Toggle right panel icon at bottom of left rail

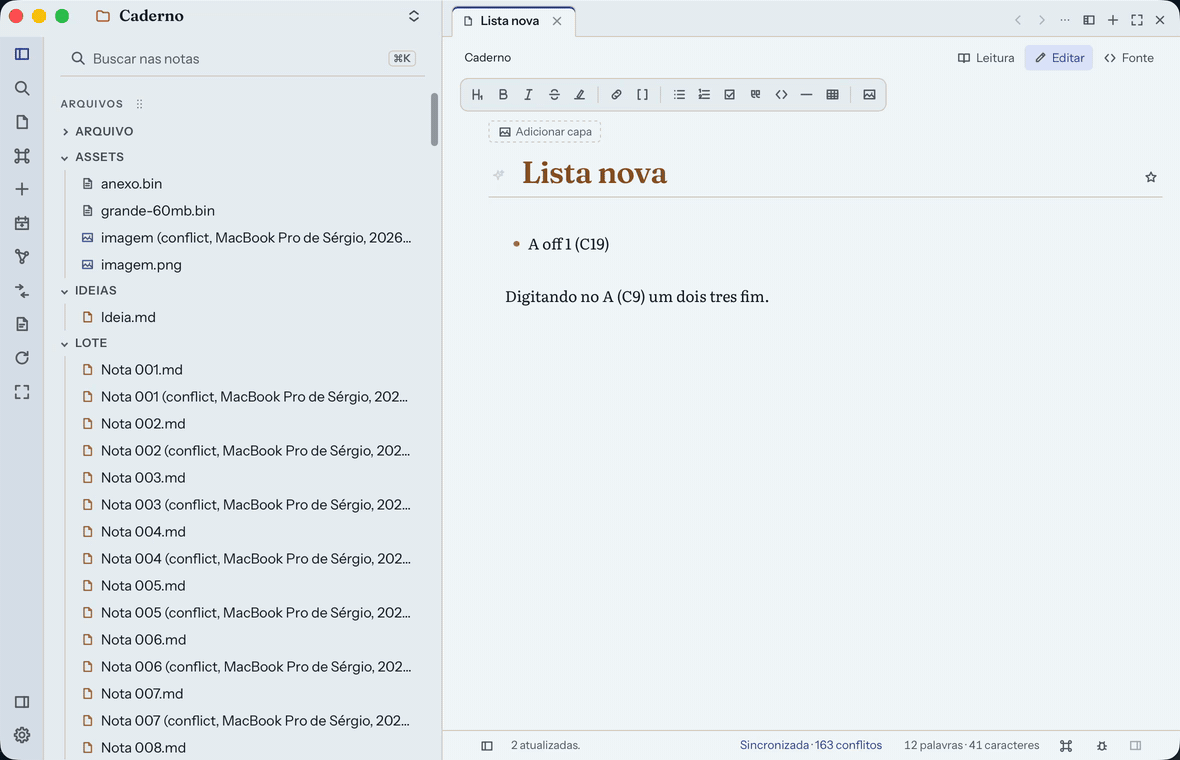click(22, 702)
